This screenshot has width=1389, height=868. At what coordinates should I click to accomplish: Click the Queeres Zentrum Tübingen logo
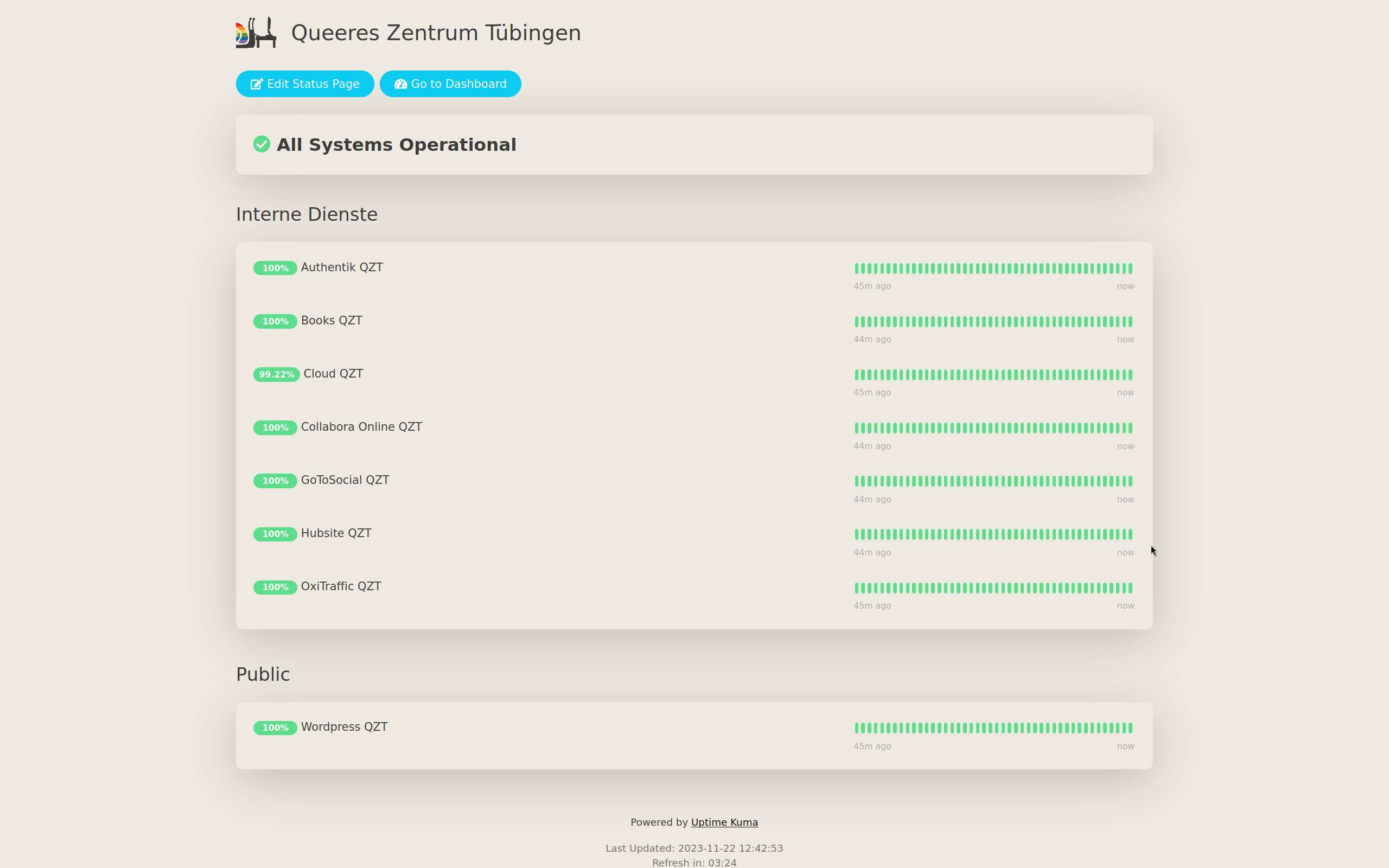pos(256,33)
